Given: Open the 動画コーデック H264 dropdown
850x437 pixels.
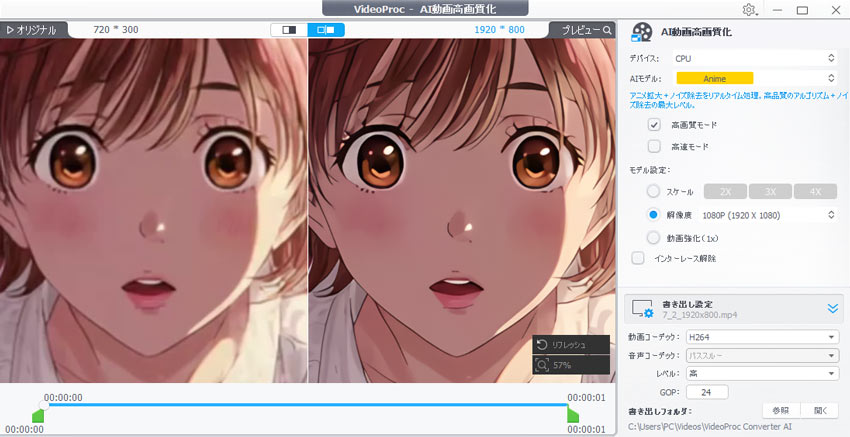Looking at the screenshot, I should (762, 337).
